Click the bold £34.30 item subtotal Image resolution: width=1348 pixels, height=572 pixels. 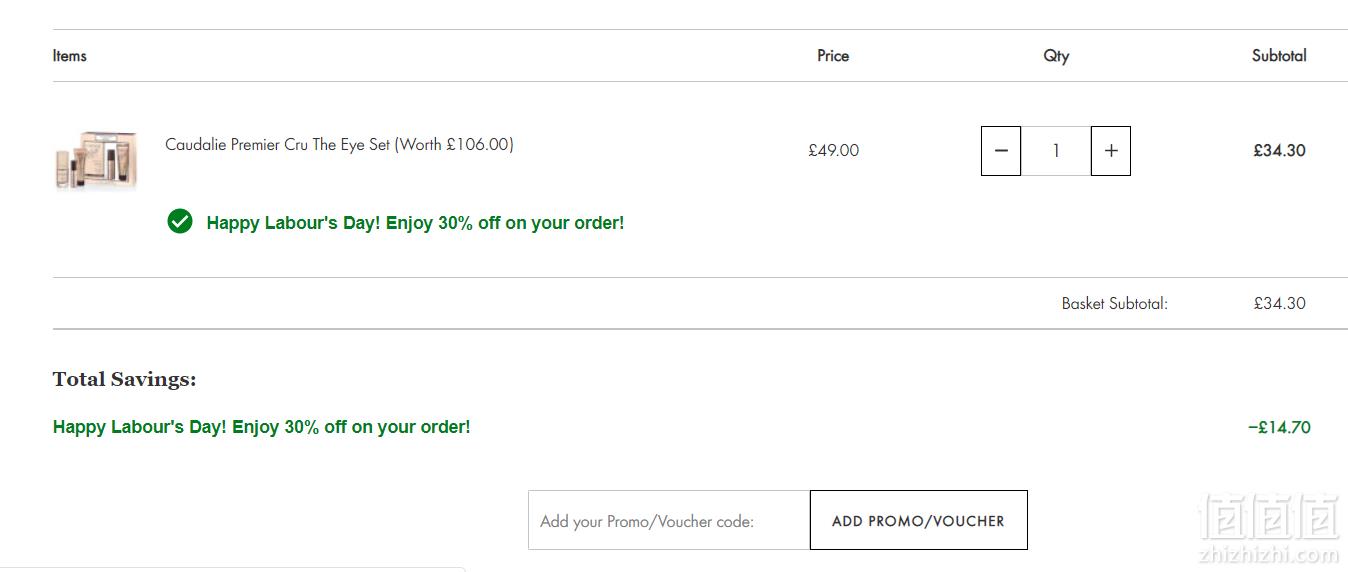point(1280,150)
